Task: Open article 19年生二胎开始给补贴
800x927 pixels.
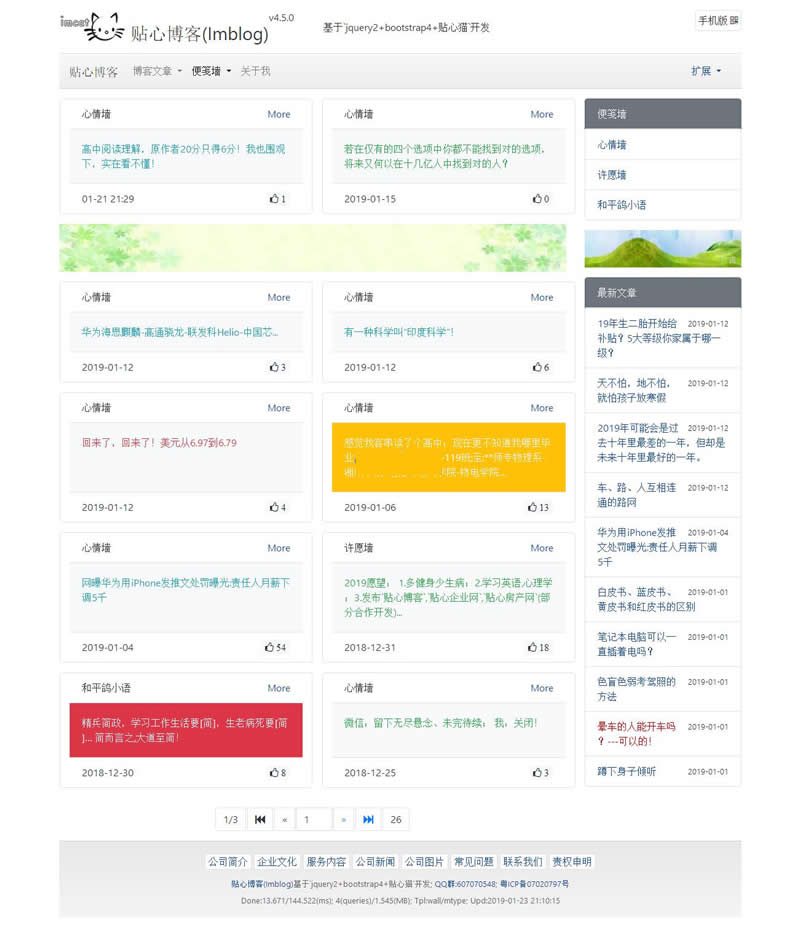Action: (658, 338)
